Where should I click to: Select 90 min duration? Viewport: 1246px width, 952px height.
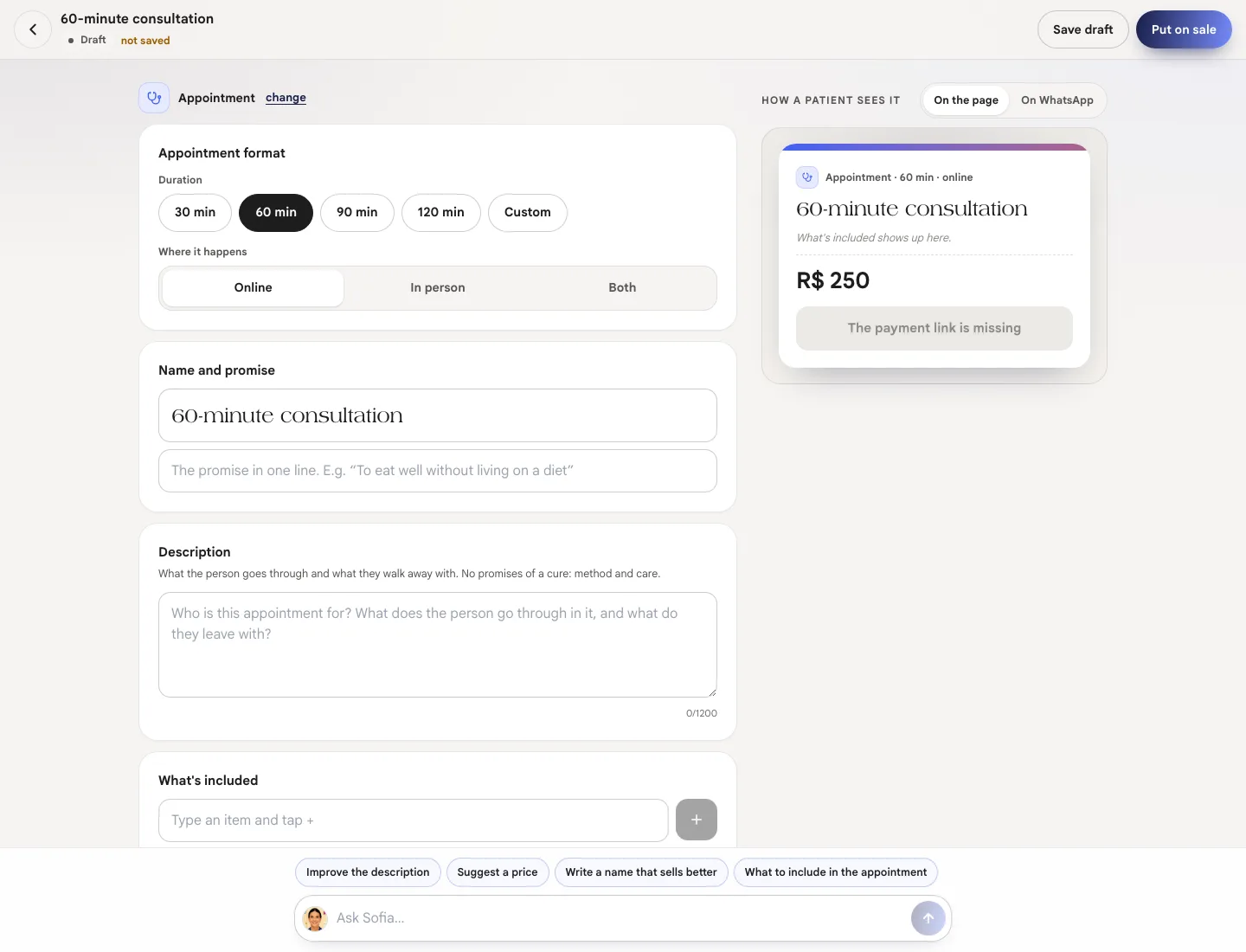tap(357, 212)
